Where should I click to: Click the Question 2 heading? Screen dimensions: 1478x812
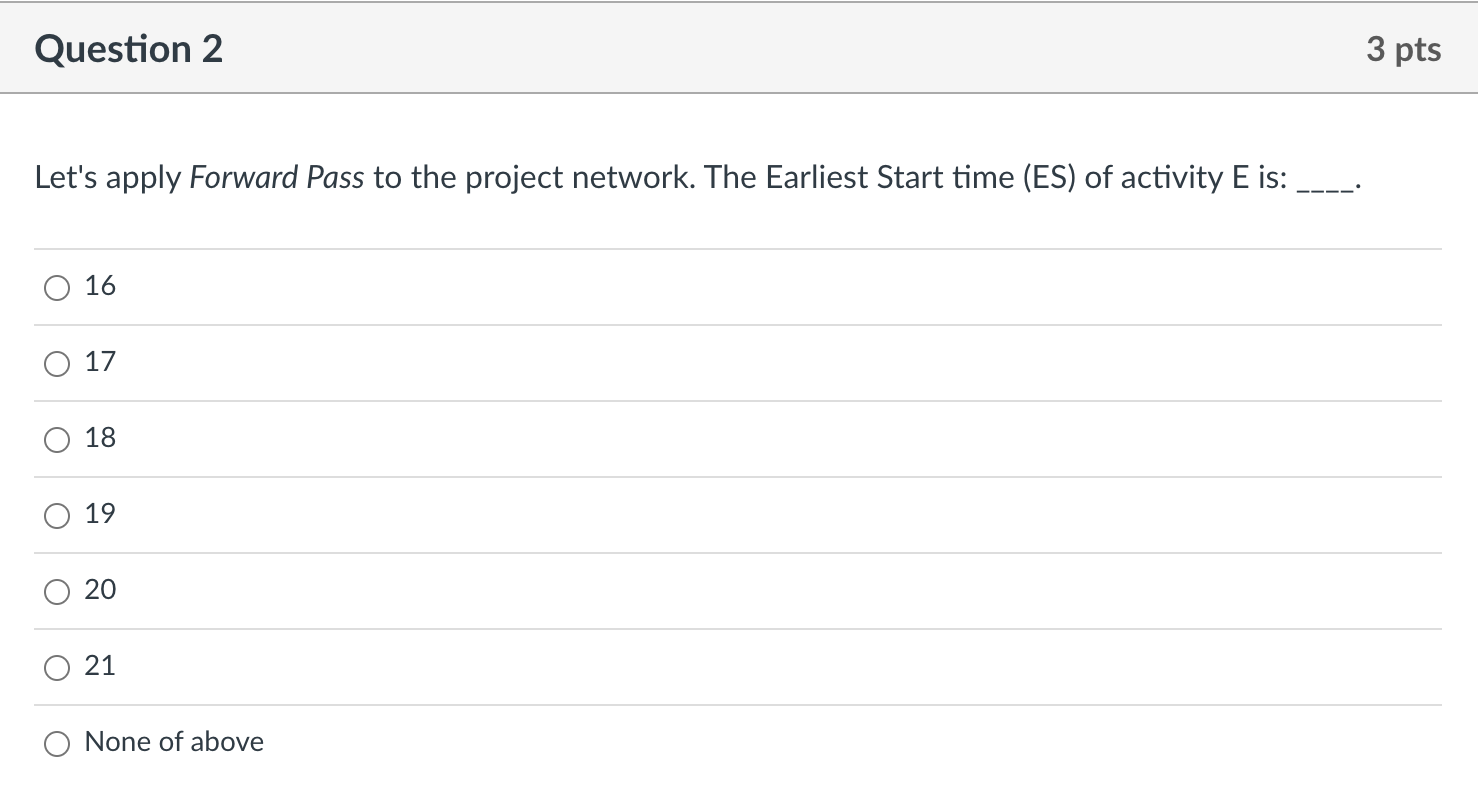(128, 47)
